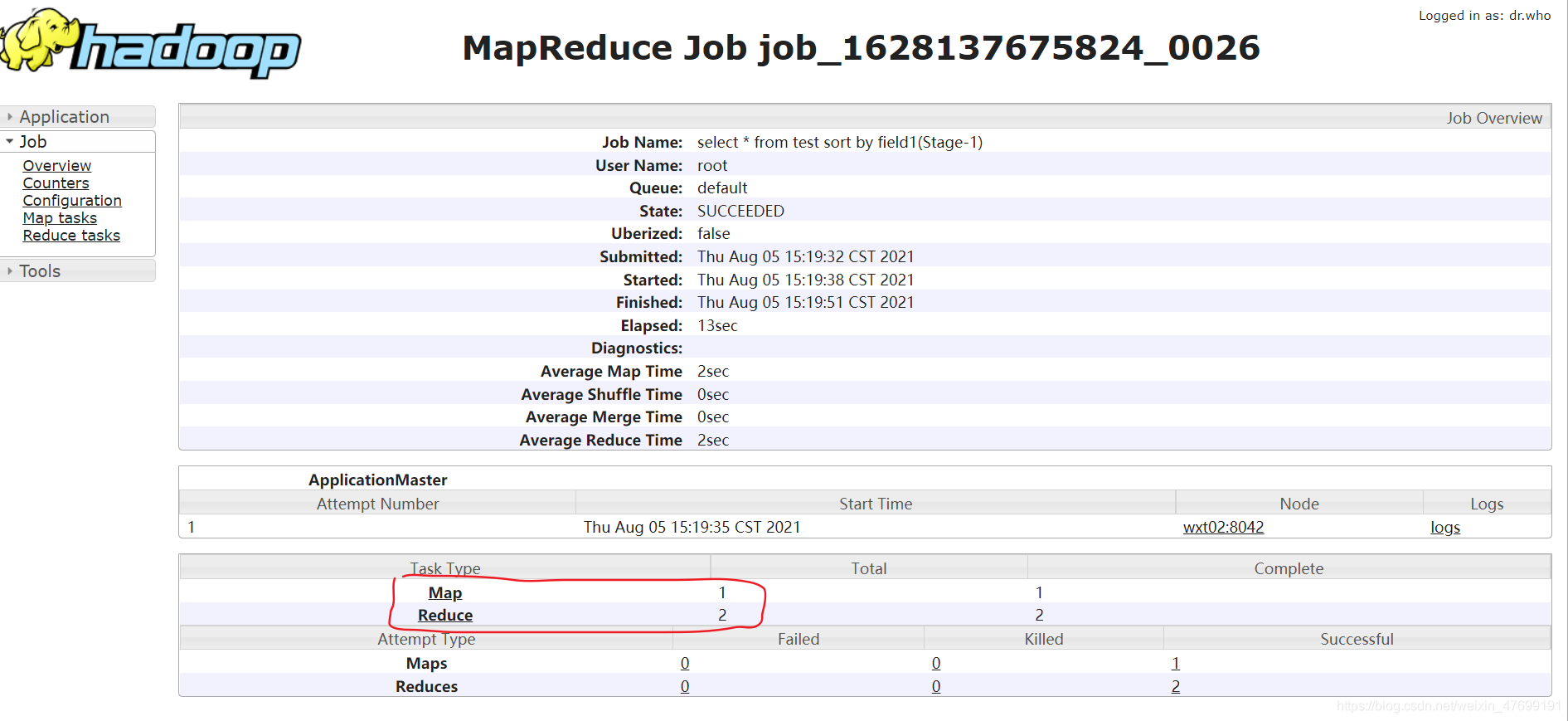Open successful Maps attempts count
The image size is (1568, 721).
(1176, 664)
